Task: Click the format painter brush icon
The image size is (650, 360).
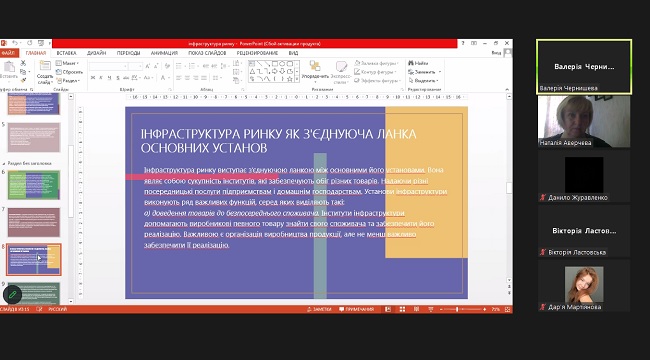Action: tap(23, 80)
